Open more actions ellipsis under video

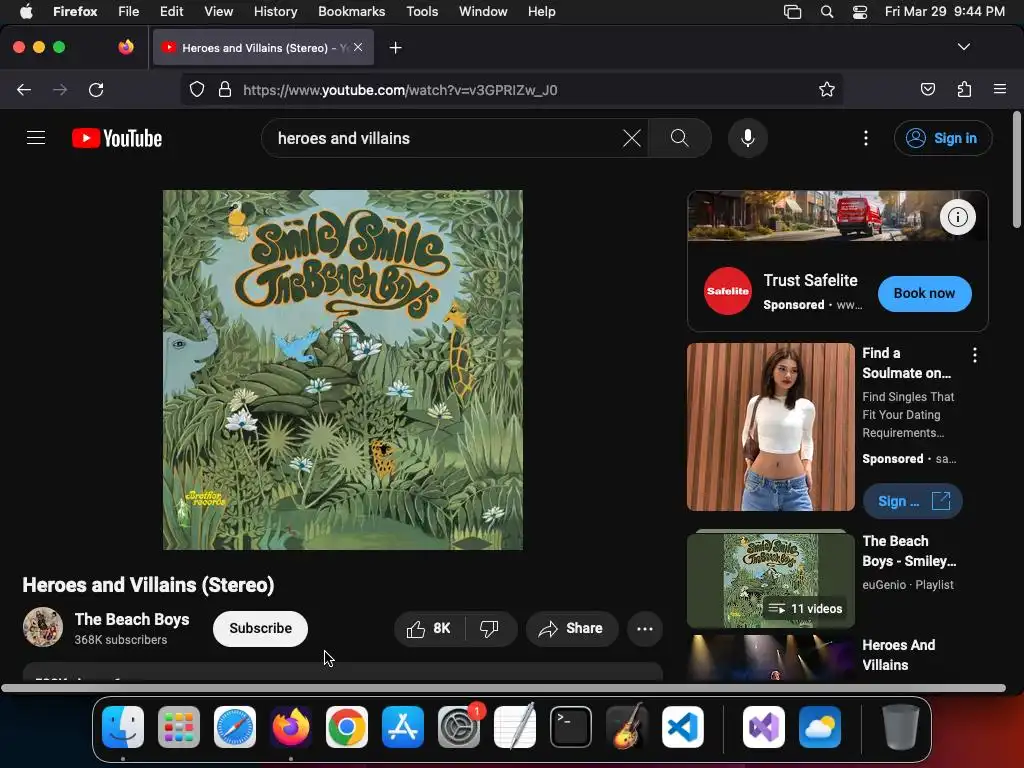coord(645,628)
